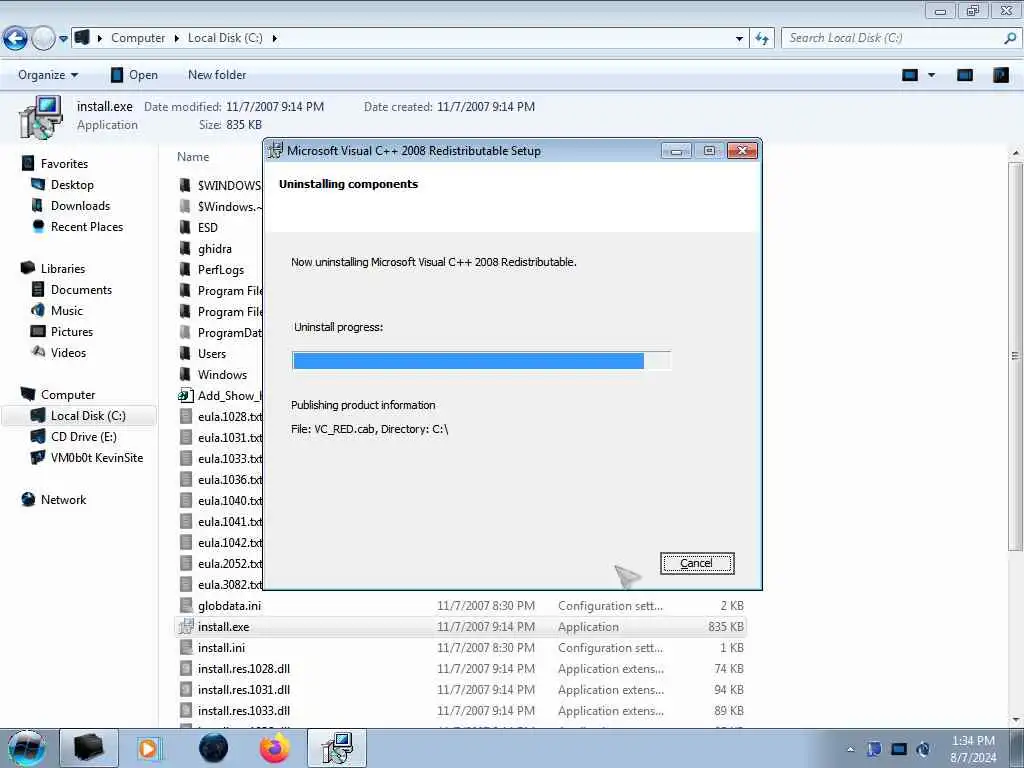Select install.res.1031.dll file

[244, 689]
